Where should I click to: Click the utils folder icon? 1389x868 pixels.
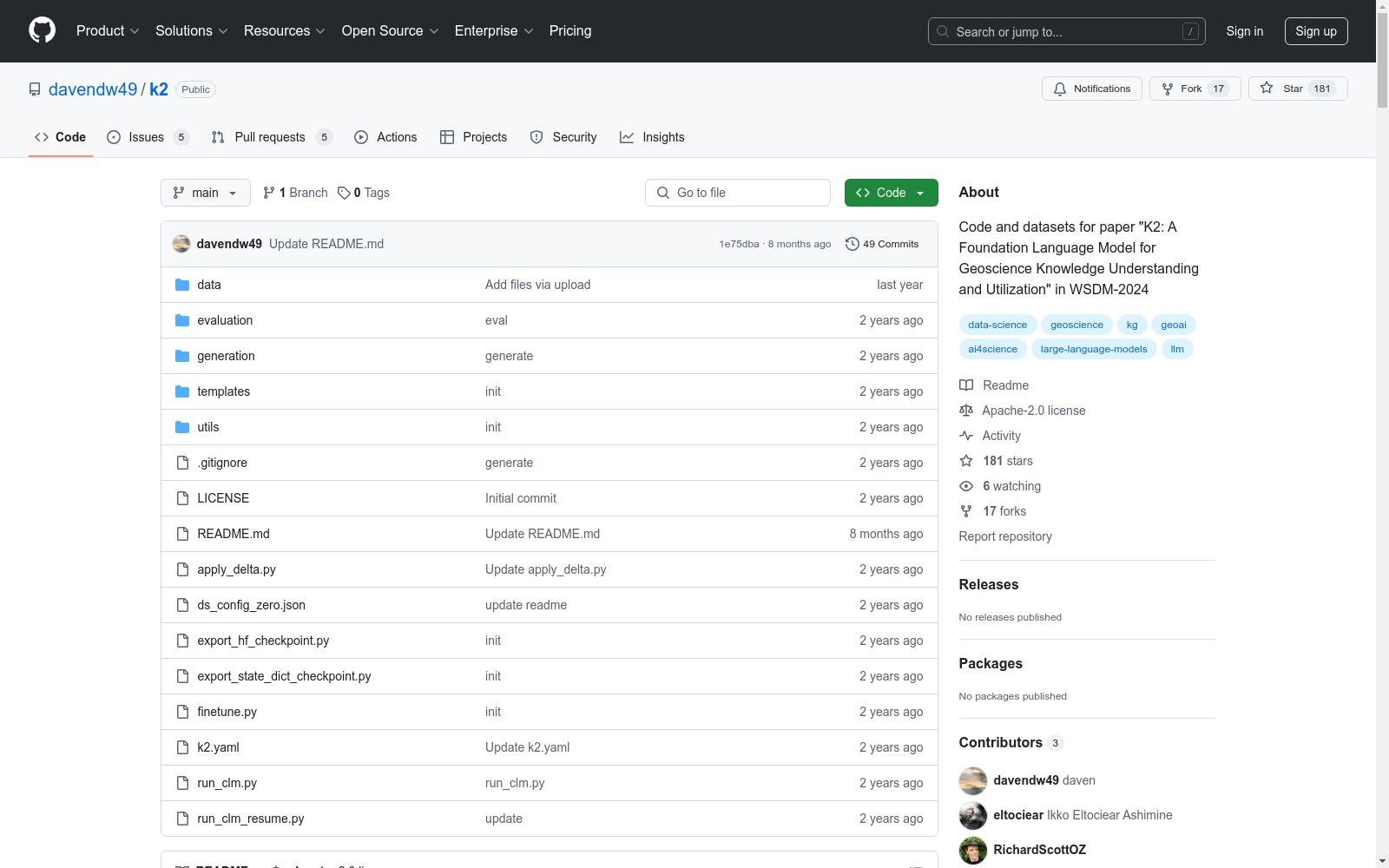[x=182, y=427]
